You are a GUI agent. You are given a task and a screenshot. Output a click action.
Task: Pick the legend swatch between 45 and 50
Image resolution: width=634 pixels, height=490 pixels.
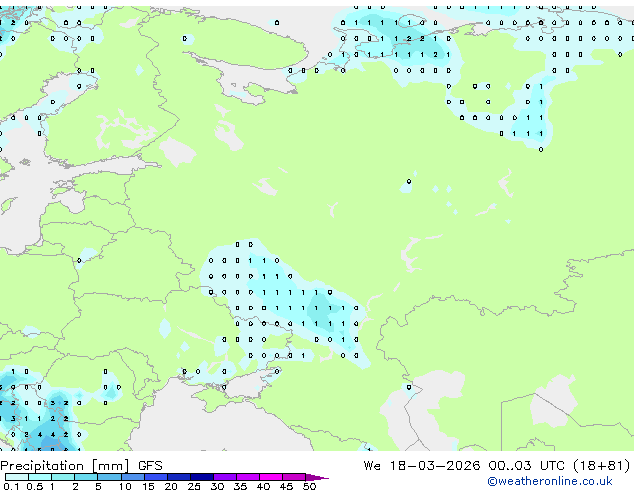click(294, 477)
